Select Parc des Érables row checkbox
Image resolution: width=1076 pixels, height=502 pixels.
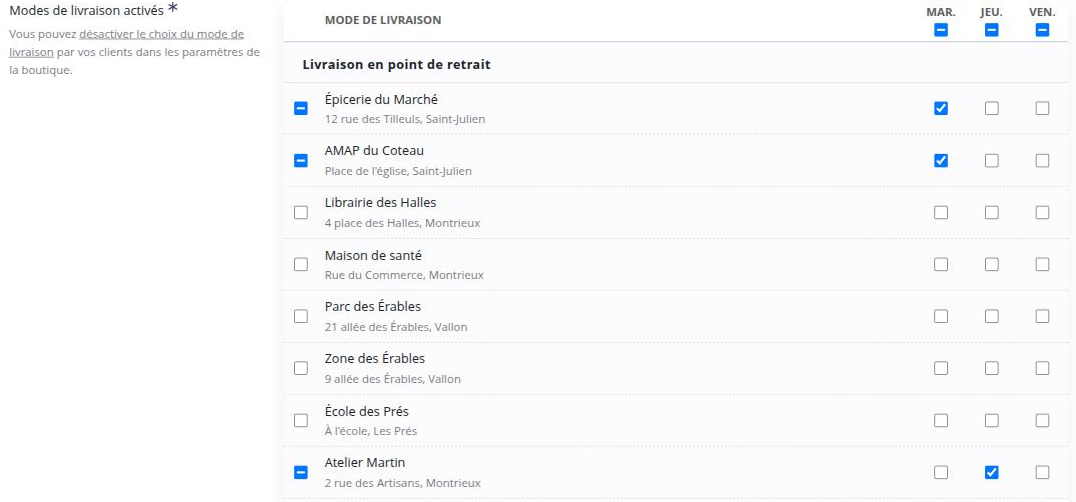coord(301,316)
